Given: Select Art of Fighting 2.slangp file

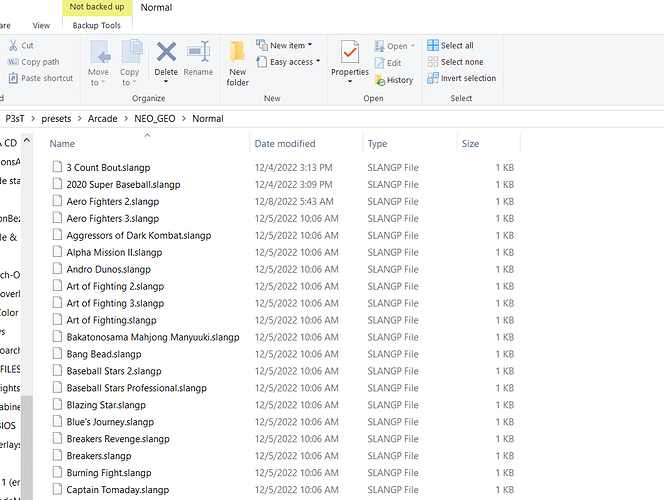Looking at the screenshot, I should tap(115, 286).
